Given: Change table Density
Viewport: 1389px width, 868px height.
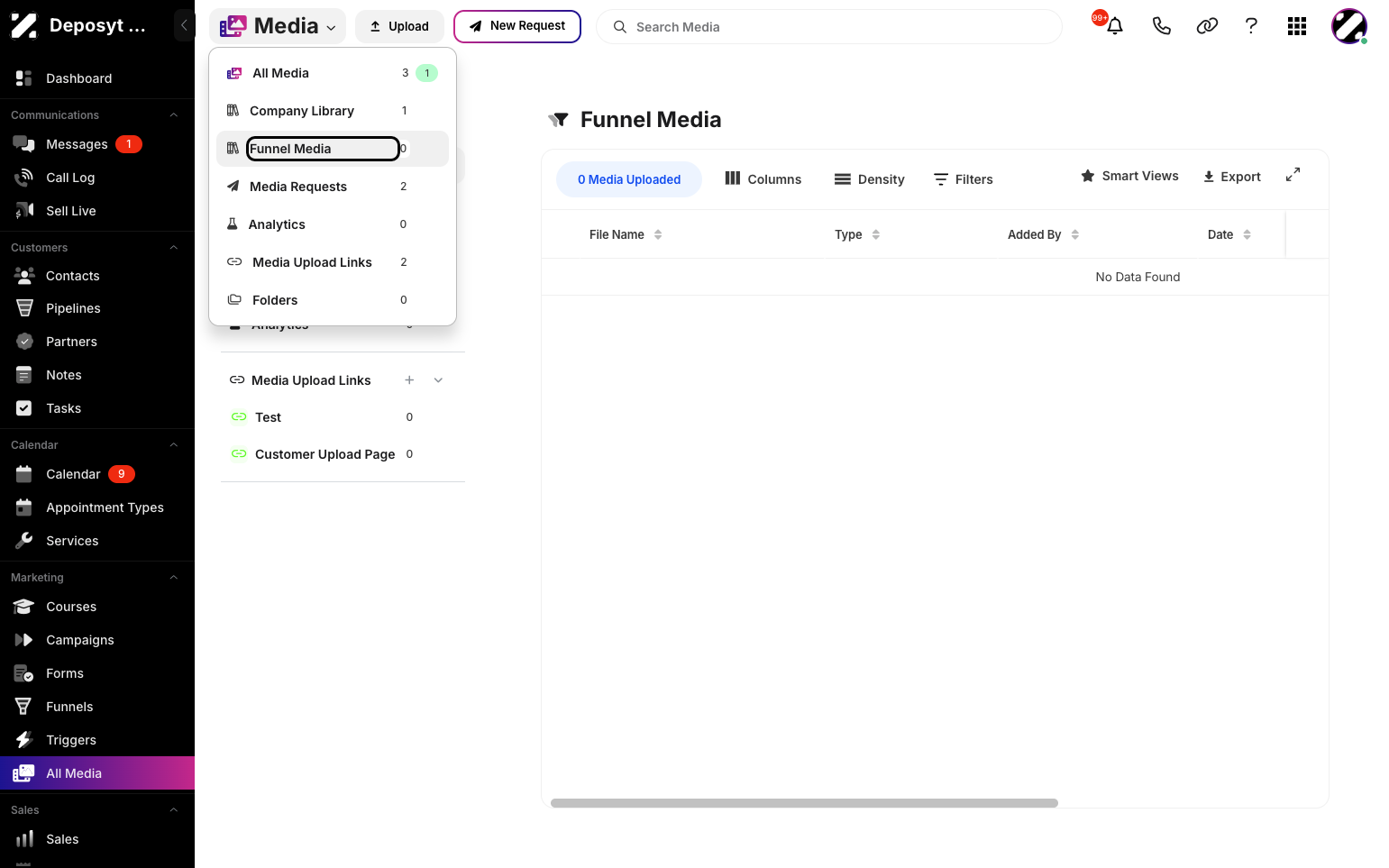Looking at the screenshot, I should click(x=869, y=179).
